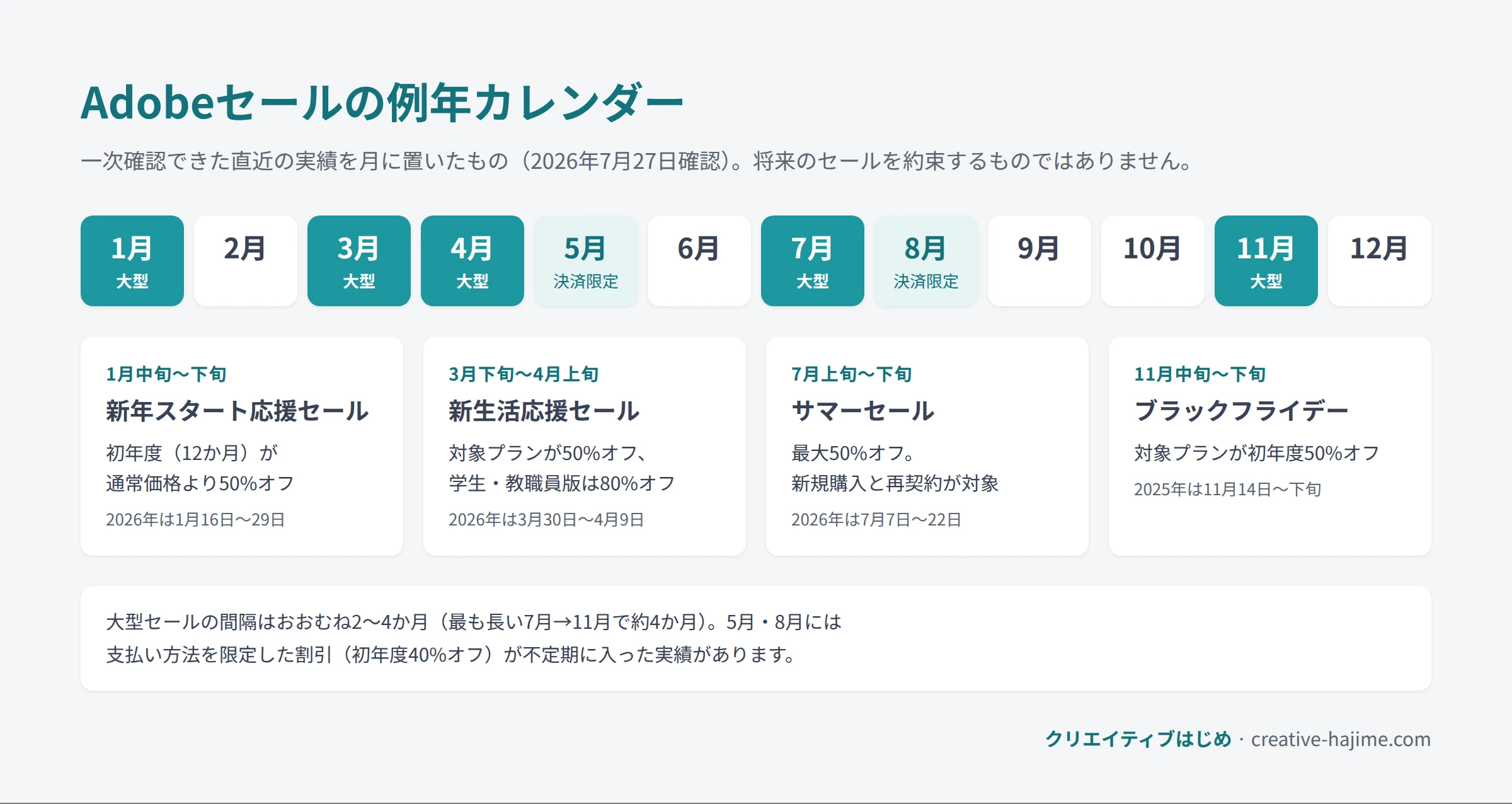1512x804 pixels.
Task: Click the date 2025年は11月14日〜下旬
Action: click(x=1228, y=489)
